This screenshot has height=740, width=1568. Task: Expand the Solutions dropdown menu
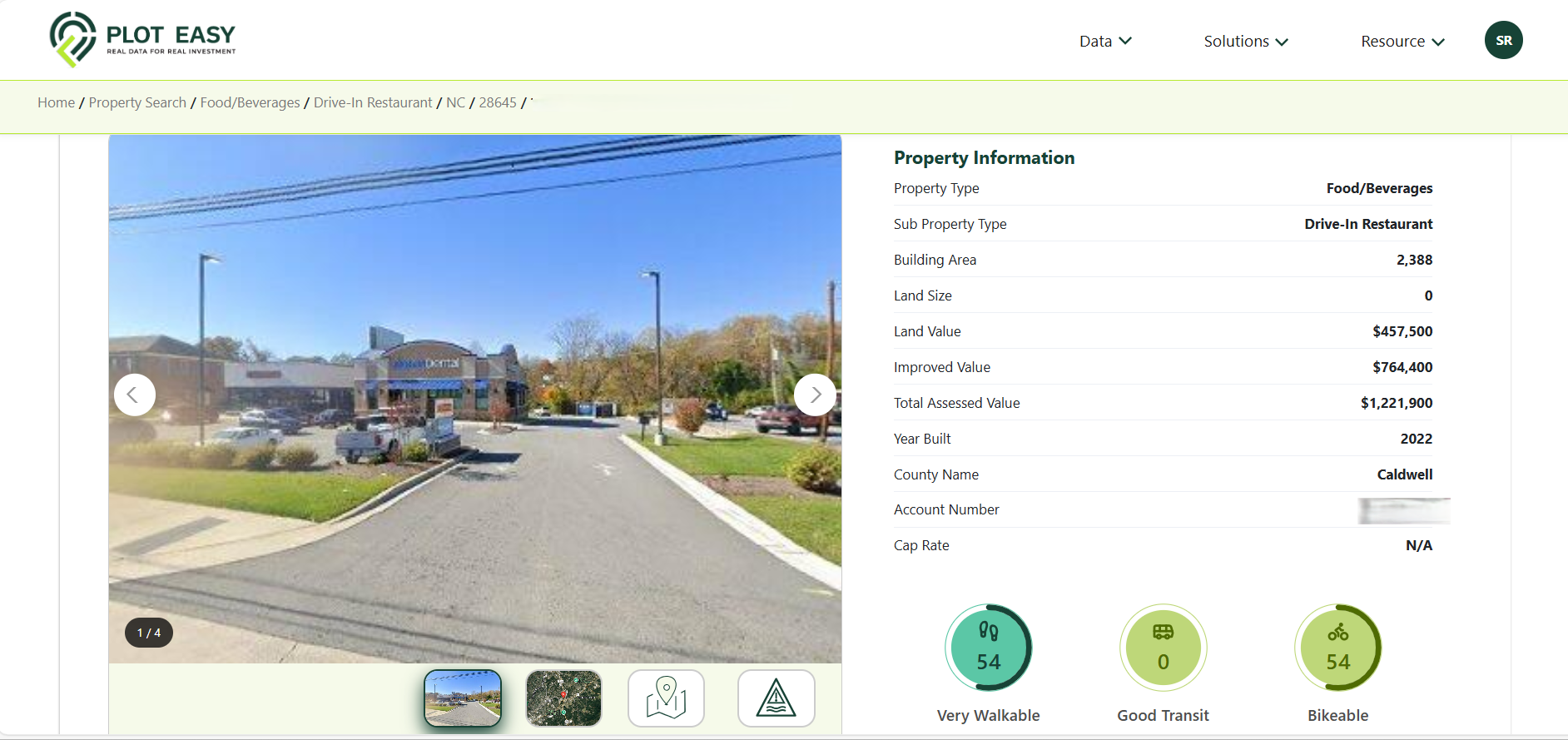click(x=1246, y=41)
